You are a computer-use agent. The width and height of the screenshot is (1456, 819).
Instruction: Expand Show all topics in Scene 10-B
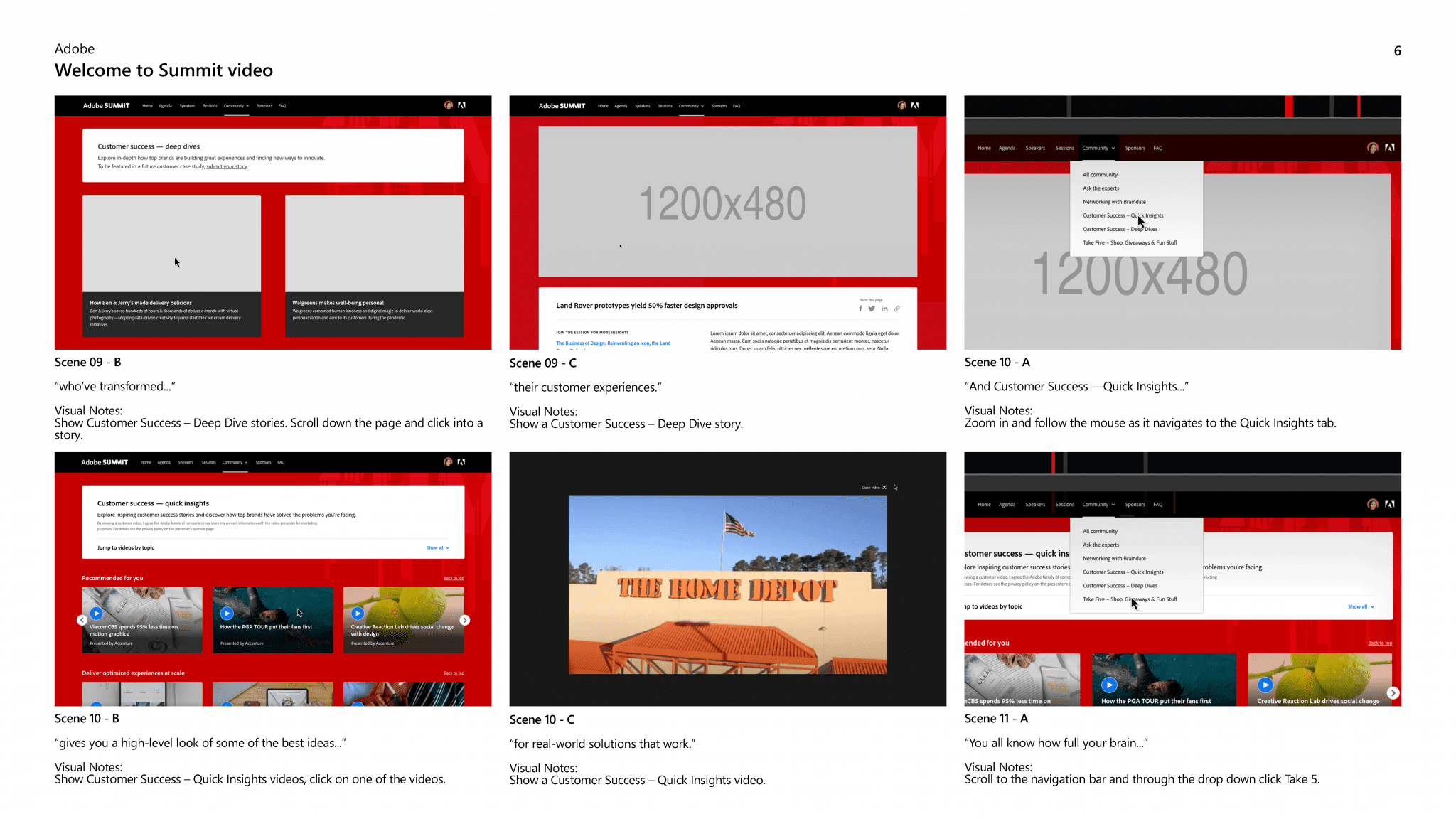pyautogui.click(x=438, y=548)
